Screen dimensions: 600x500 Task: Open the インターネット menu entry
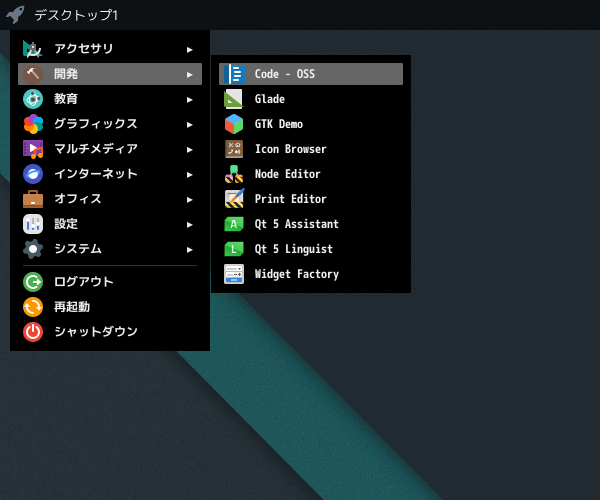[x=110, y=174]
